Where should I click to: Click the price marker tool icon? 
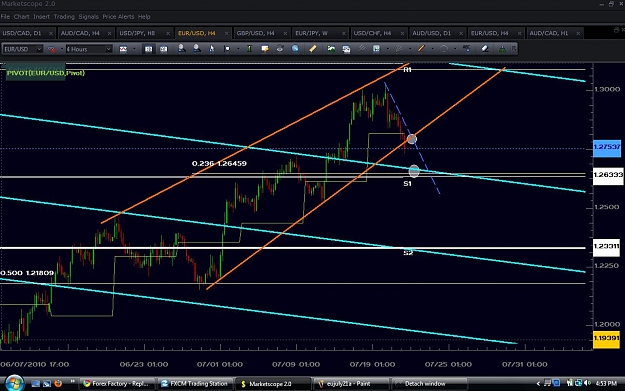click(466, 49)
